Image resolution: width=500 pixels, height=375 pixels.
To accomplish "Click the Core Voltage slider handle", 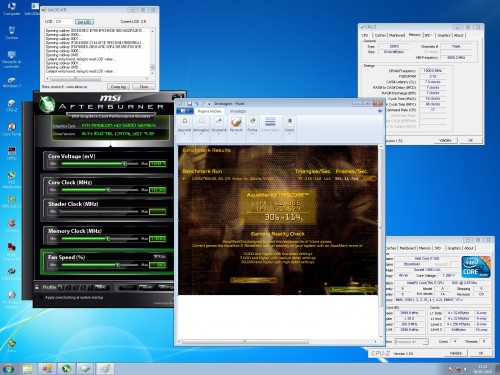I will pyautogui.click(x=124, y=163).
